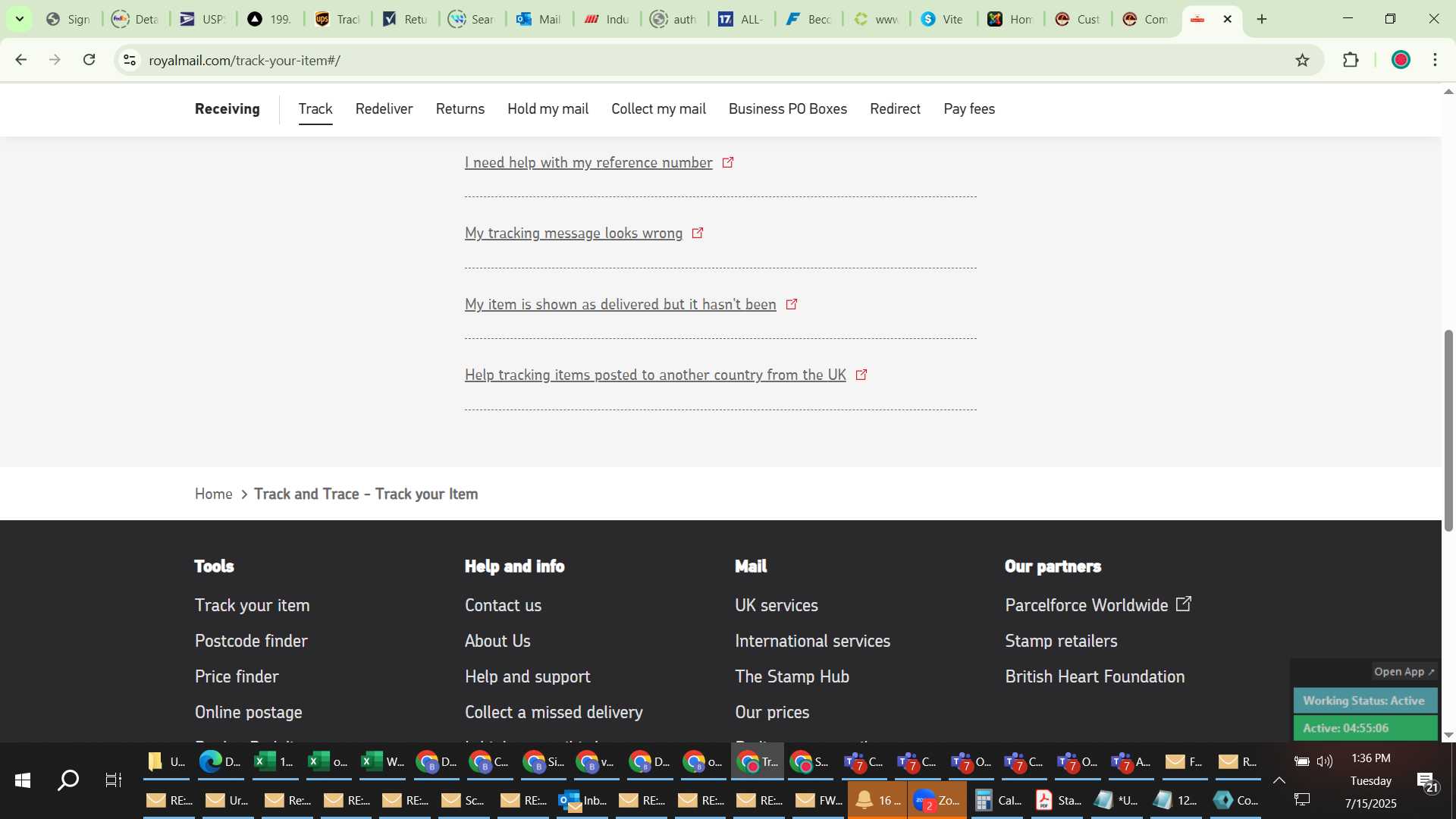
Task: Open Parcelforce Worldwide partner link
Action: 1097,605
